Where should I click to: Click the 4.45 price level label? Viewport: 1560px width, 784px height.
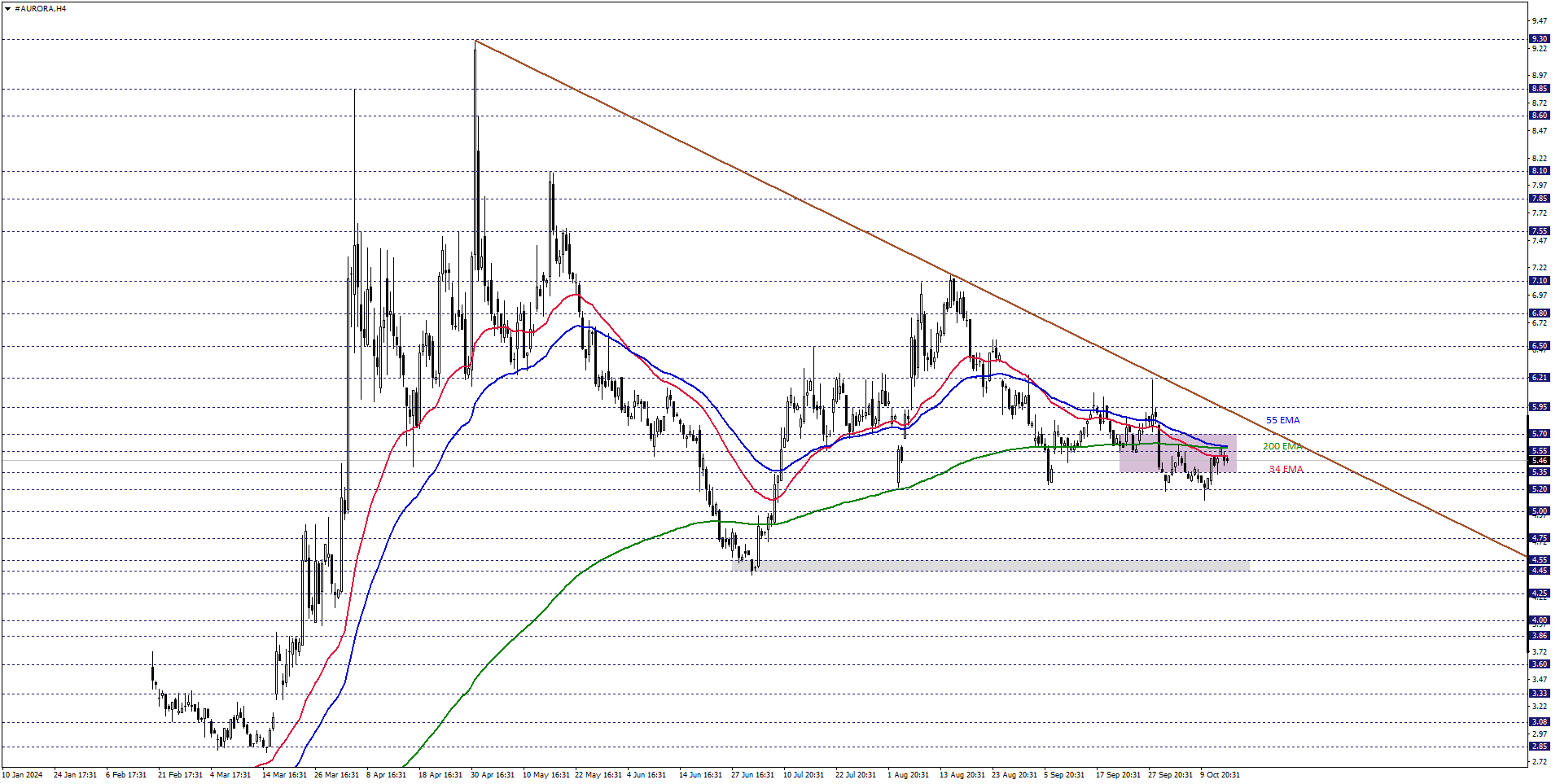pyautogui.click(x=1539, y=571)
